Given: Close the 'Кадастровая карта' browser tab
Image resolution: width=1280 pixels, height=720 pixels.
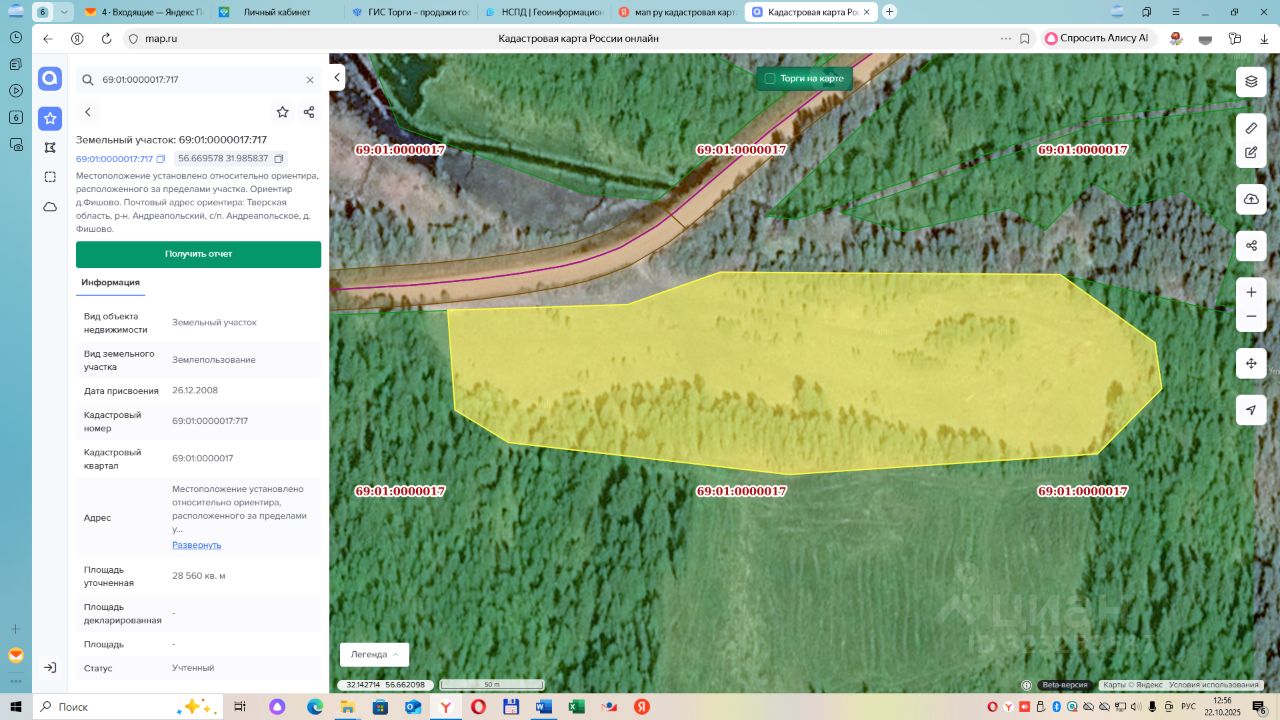Looking at the screenshot, I should pyautogui.click(x=867, y=12).
